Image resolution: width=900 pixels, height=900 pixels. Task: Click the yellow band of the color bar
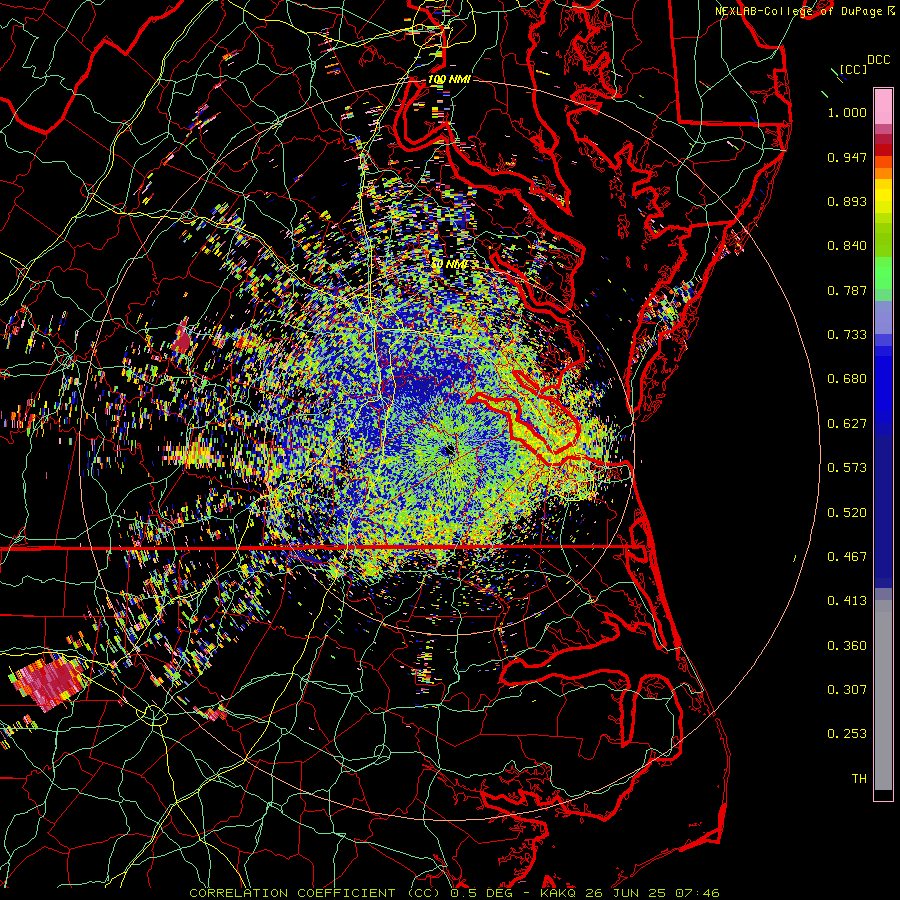[x=883, y=197]
